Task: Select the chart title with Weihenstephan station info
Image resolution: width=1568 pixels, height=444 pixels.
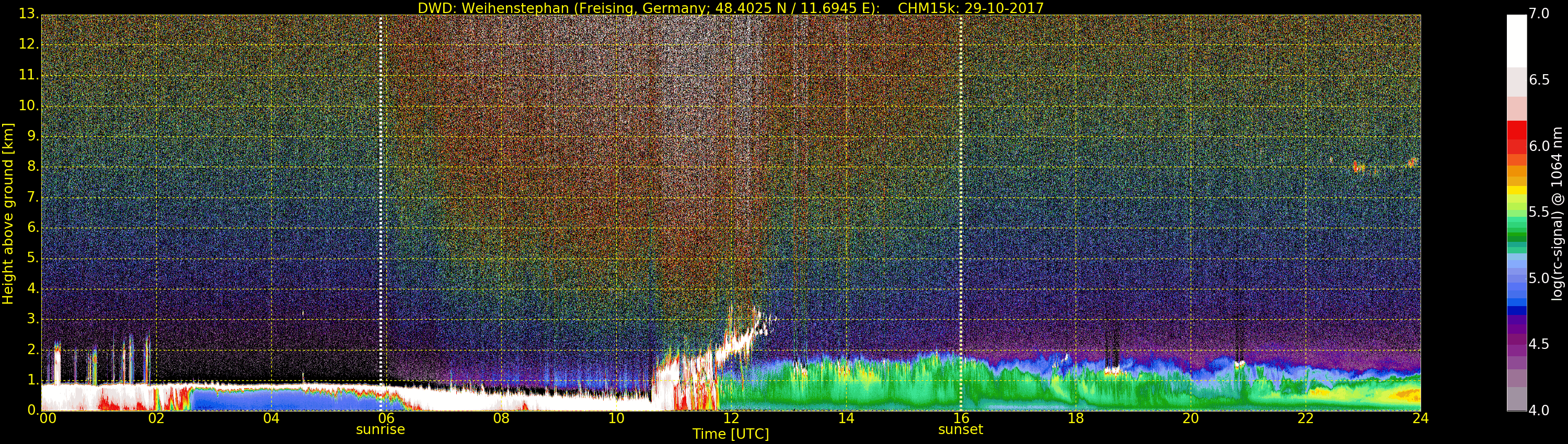Action: (x=730, y=8)
